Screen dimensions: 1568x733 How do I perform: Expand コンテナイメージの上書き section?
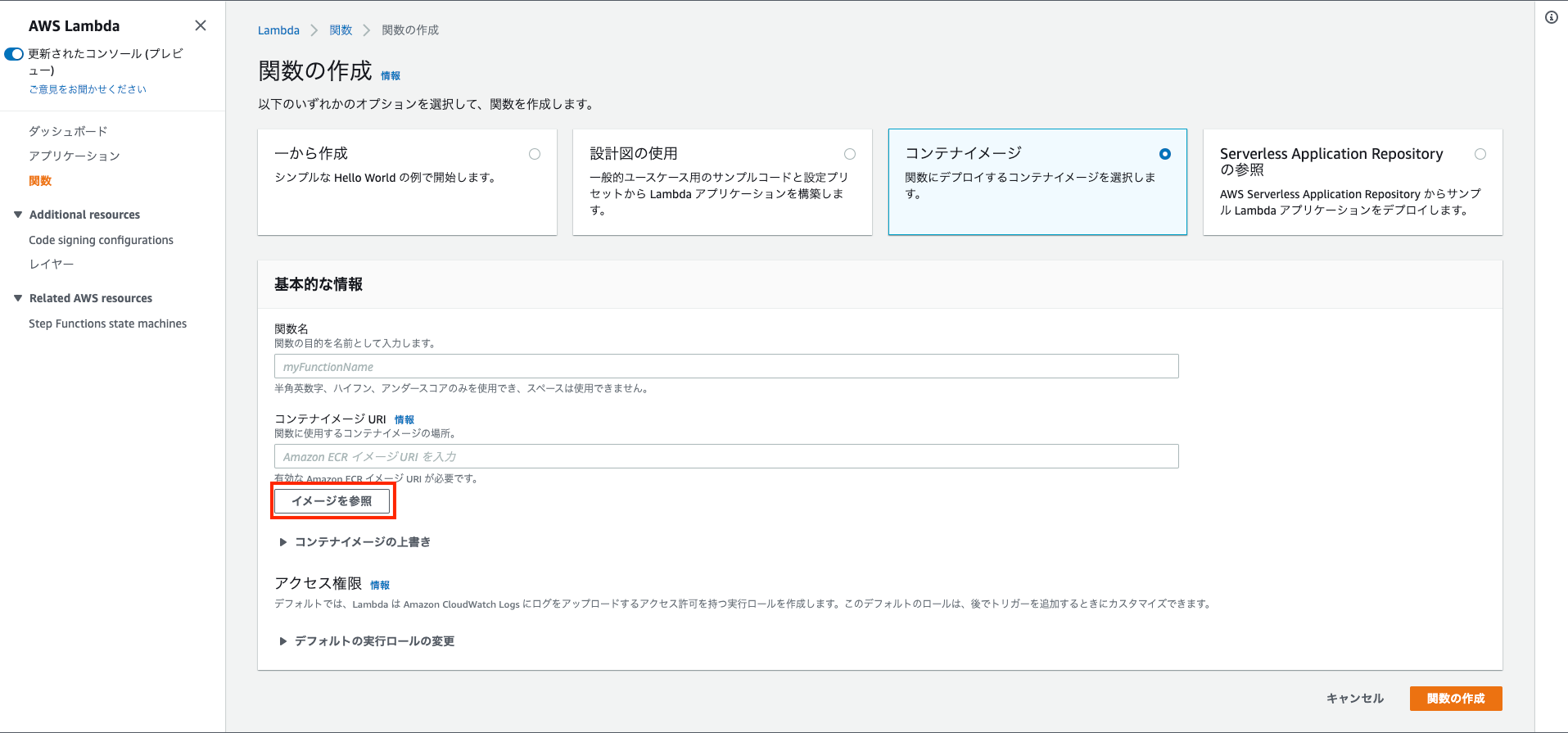click(x=355, y=542)
